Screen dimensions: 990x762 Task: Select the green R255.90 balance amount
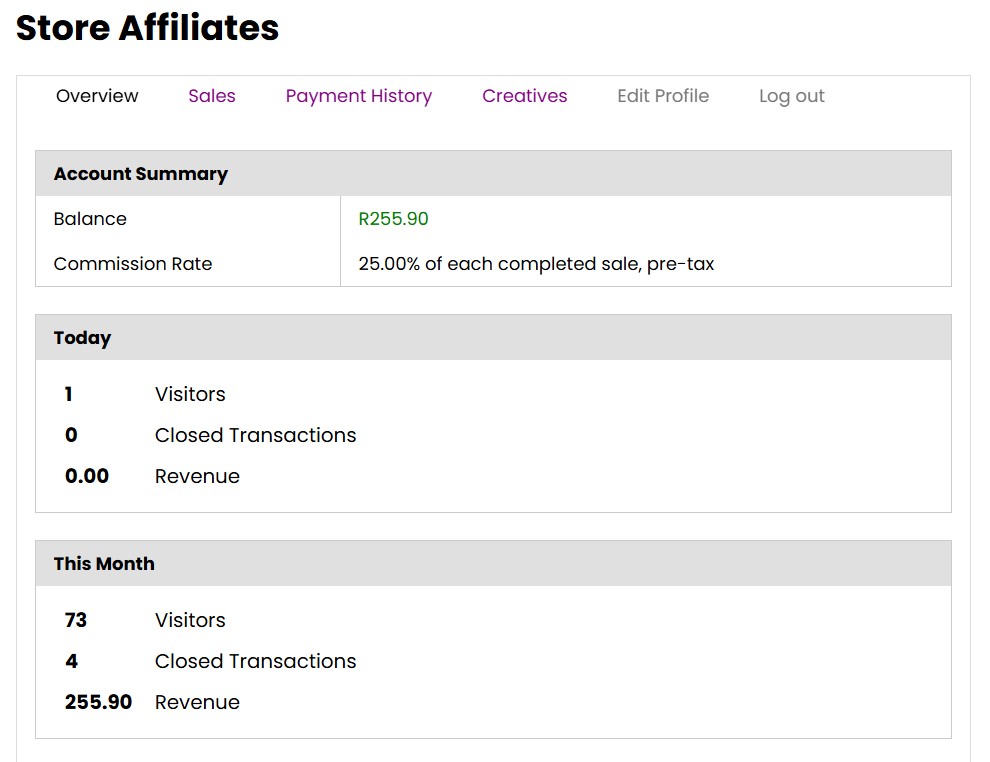click(x=393, y=219)
